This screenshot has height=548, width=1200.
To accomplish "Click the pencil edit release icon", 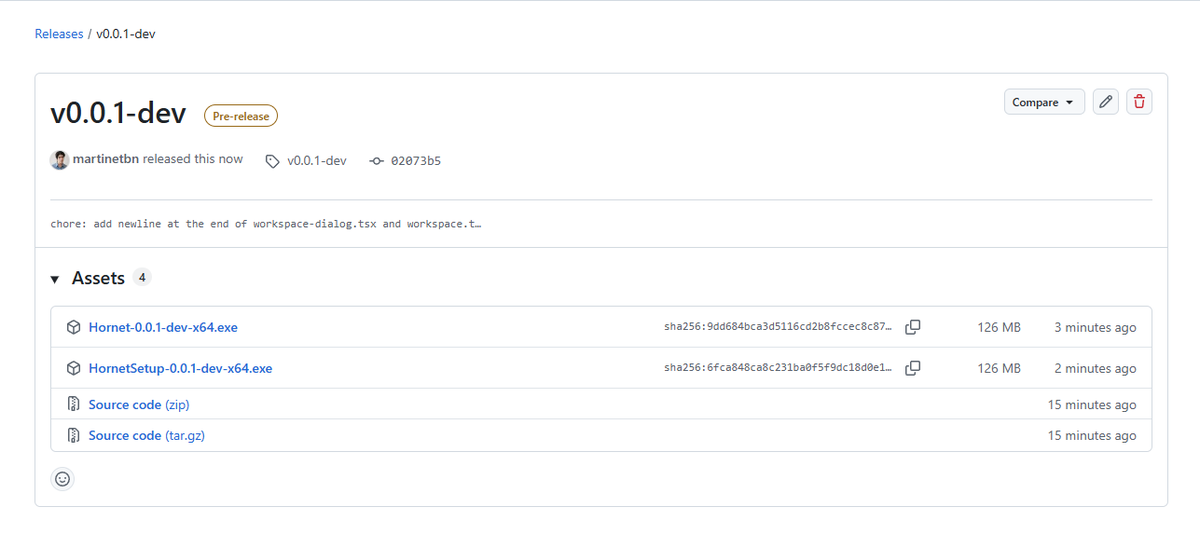I will pos(1105,102).
